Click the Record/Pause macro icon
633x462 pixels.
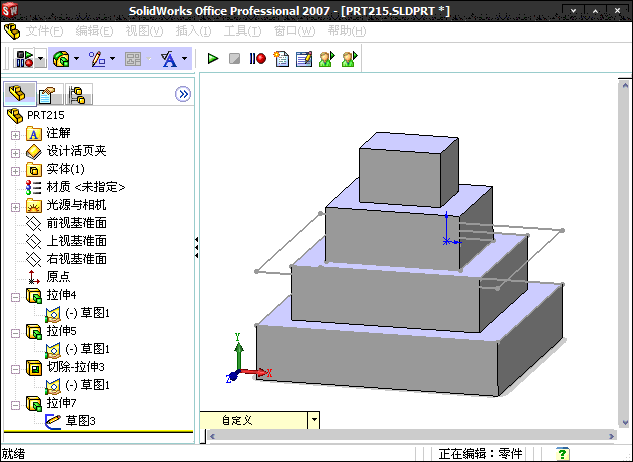[x=257, y=59]
